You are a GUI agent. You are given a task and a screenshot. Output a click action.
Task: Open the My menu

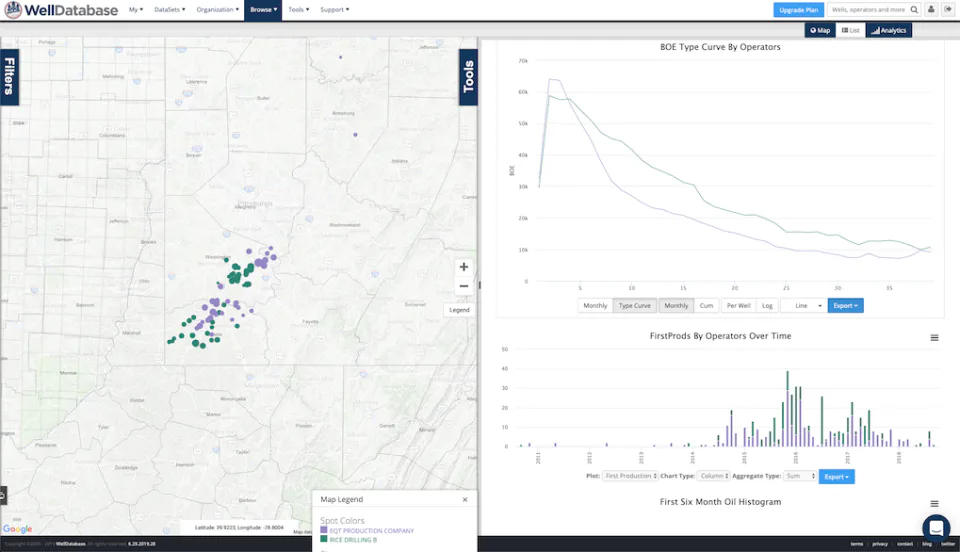pos(136,10)
